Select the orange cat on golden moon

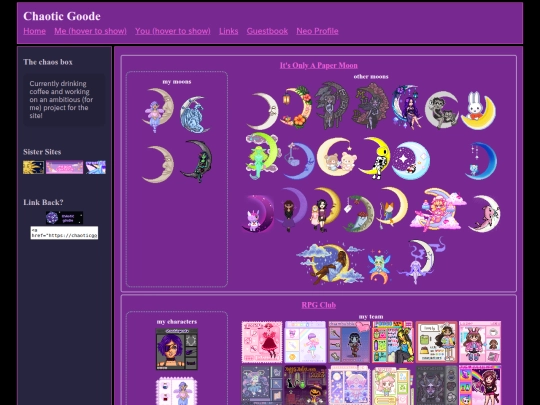(391, 208)
